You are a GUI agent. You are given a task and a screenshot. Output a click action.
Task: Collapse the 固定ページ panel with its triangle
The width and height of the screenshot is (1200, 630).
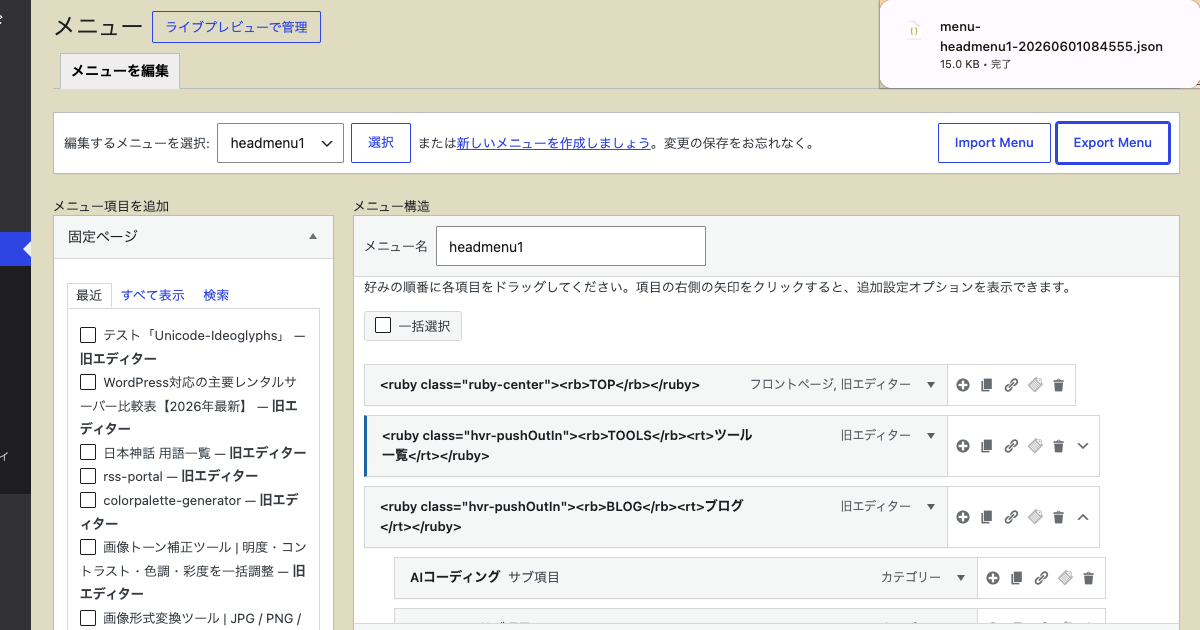313,237
